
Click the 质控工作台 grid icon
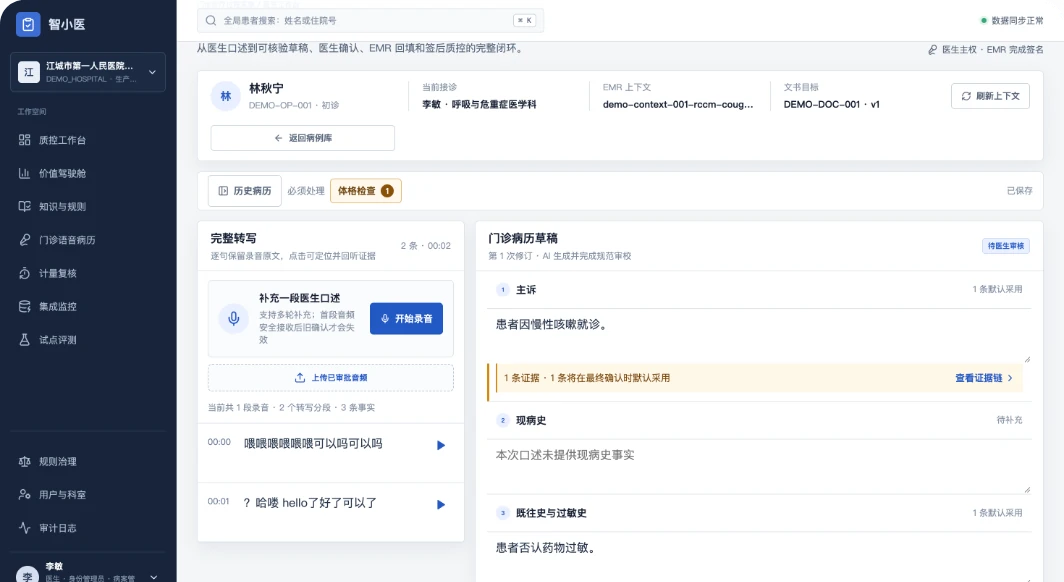(24, 140)
